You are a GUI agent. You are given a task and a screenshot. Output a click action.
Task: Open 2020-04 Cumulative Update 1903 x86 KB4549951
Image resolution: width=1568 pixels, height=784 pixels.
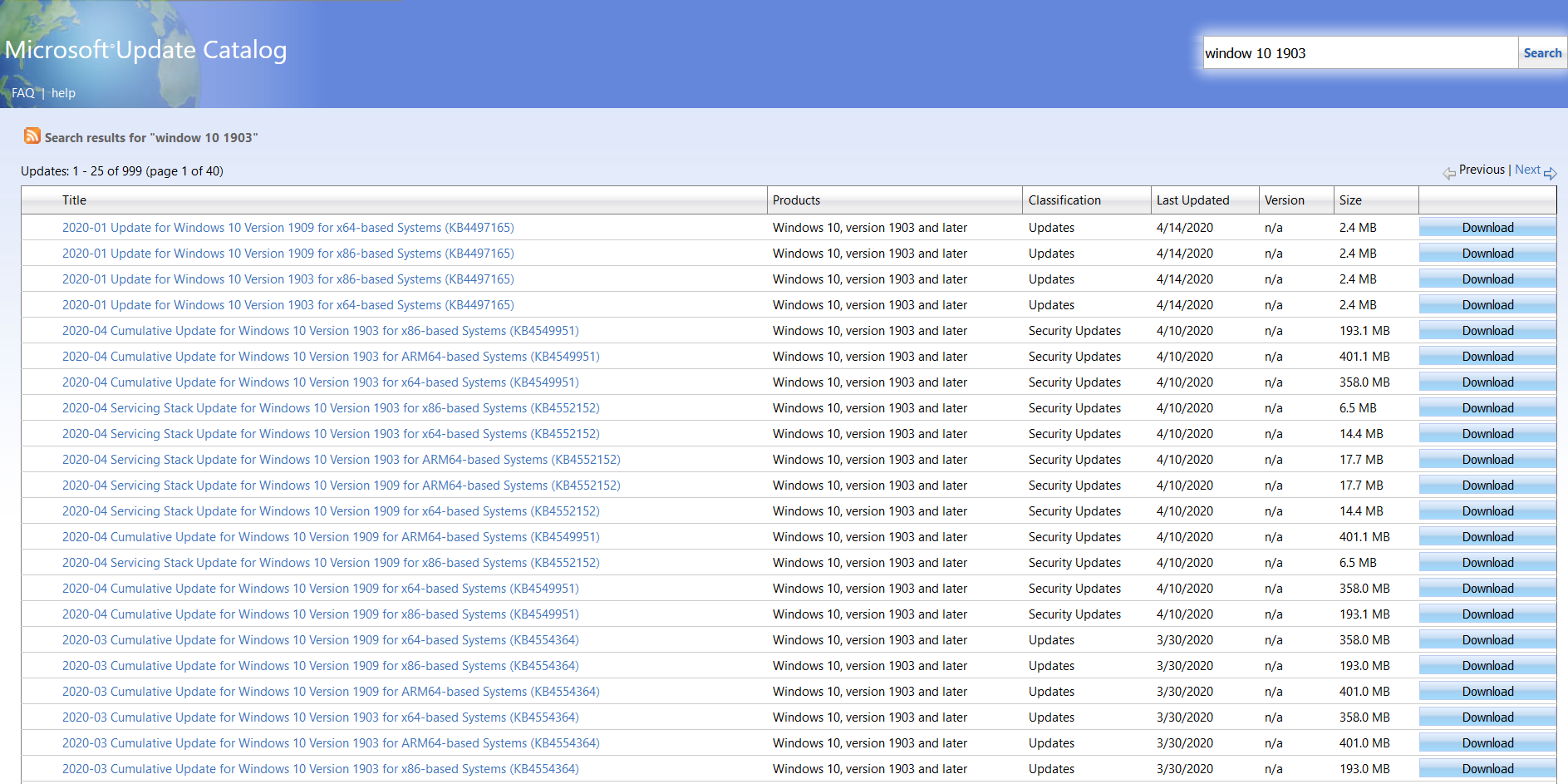coord(320,331)
